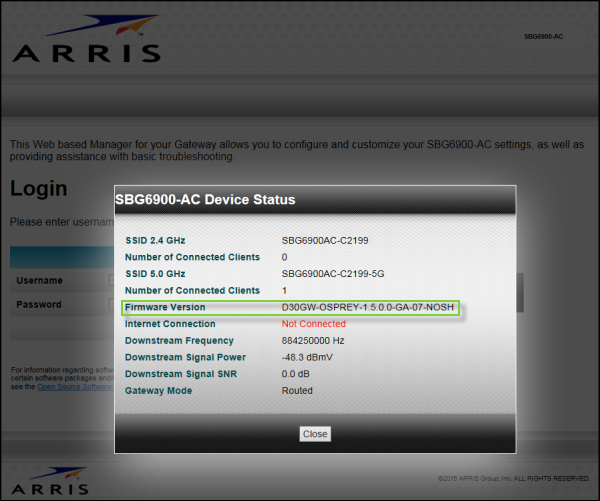
Task: Click the scrollbar beside the status dialog
Action: tap(519, 290)
